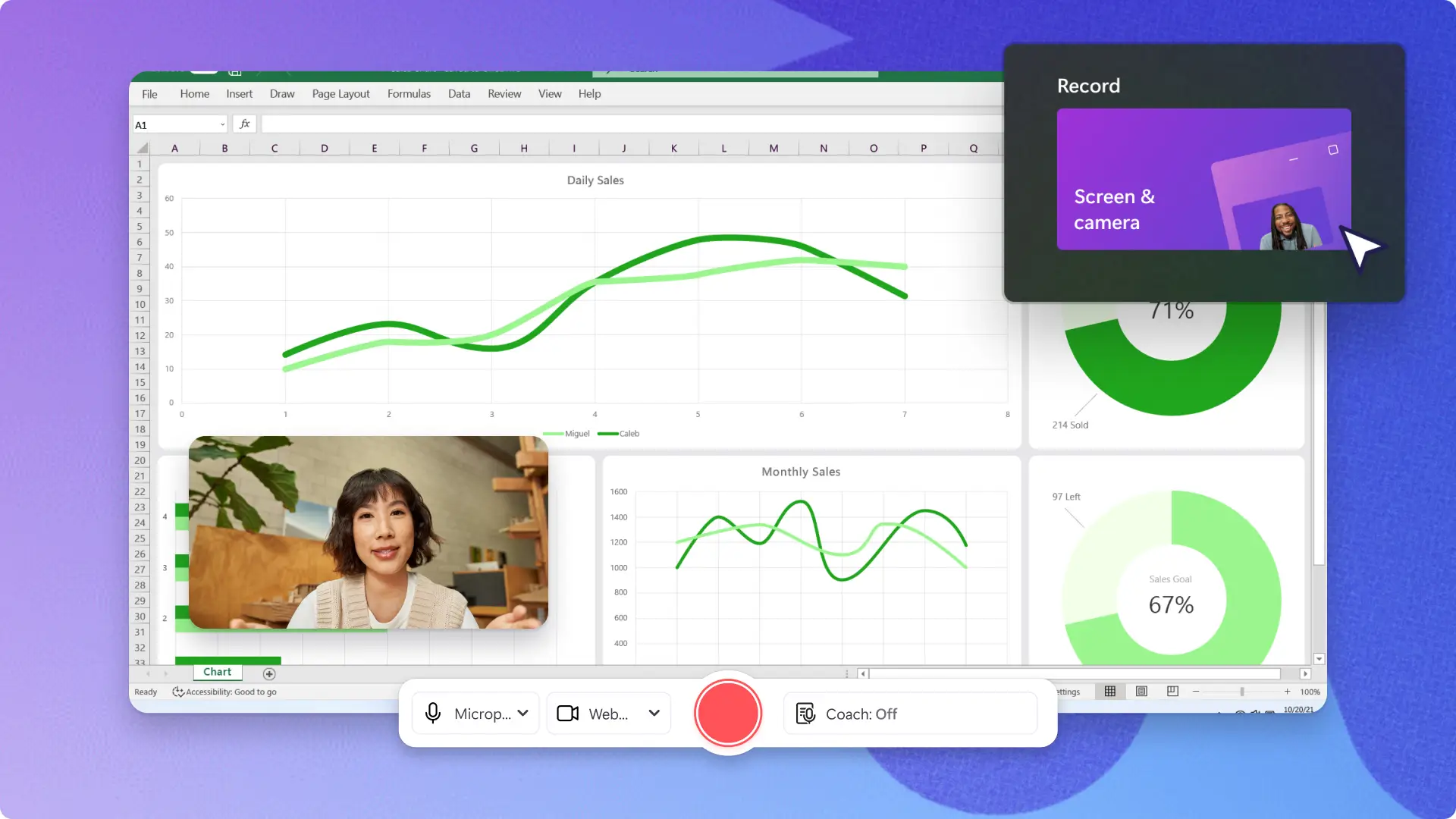Click the red Record button
Image resolution: width=1456 pixels, height=819 pixels.
click(x=727, y=712)
